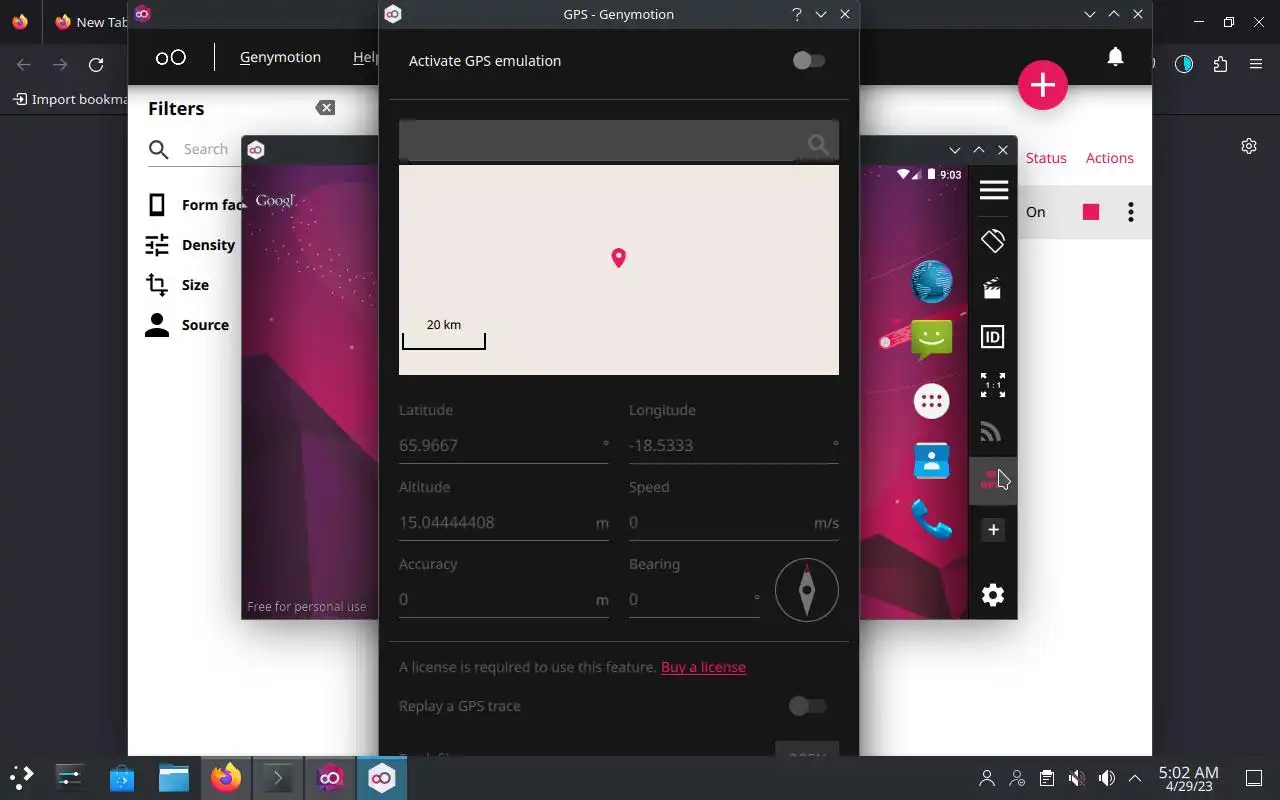Reload the Firefox page
The height and width of the screenshot is (800, 1280).
96,65
